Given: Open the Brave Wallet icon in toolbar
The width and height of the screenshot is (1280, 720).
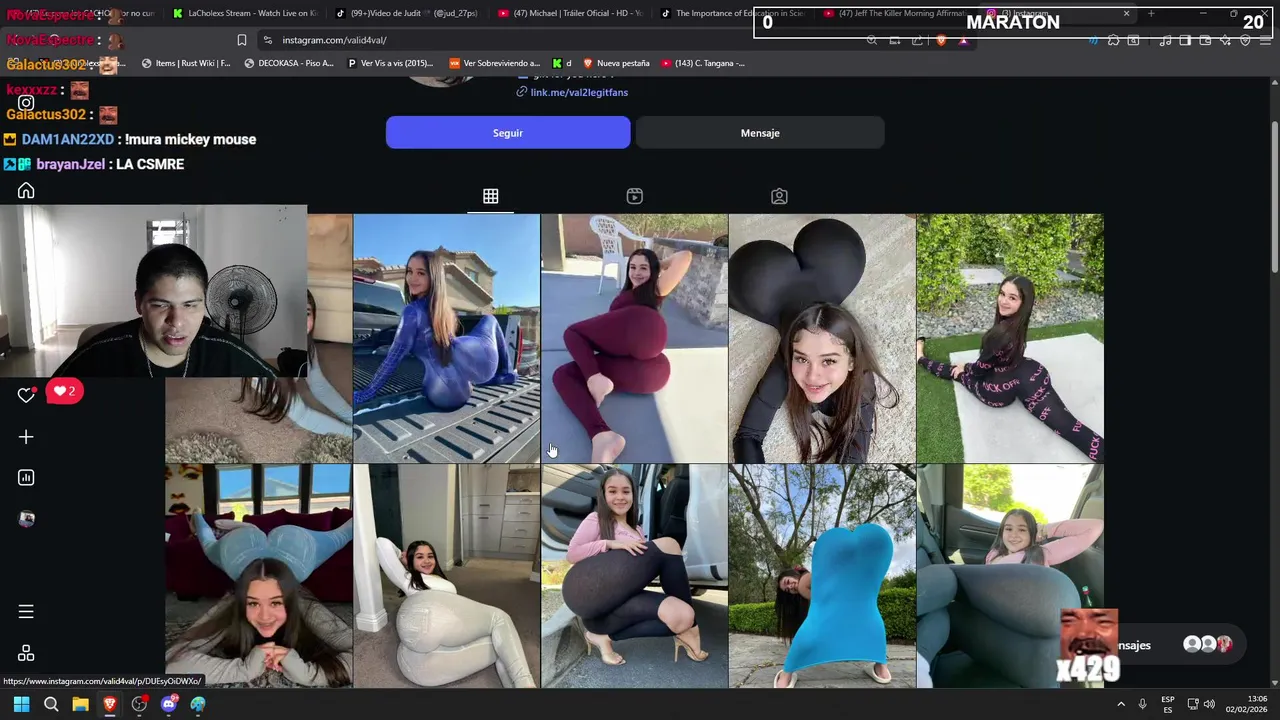Looking at the screenshot, I should (x=1205, y=40).
